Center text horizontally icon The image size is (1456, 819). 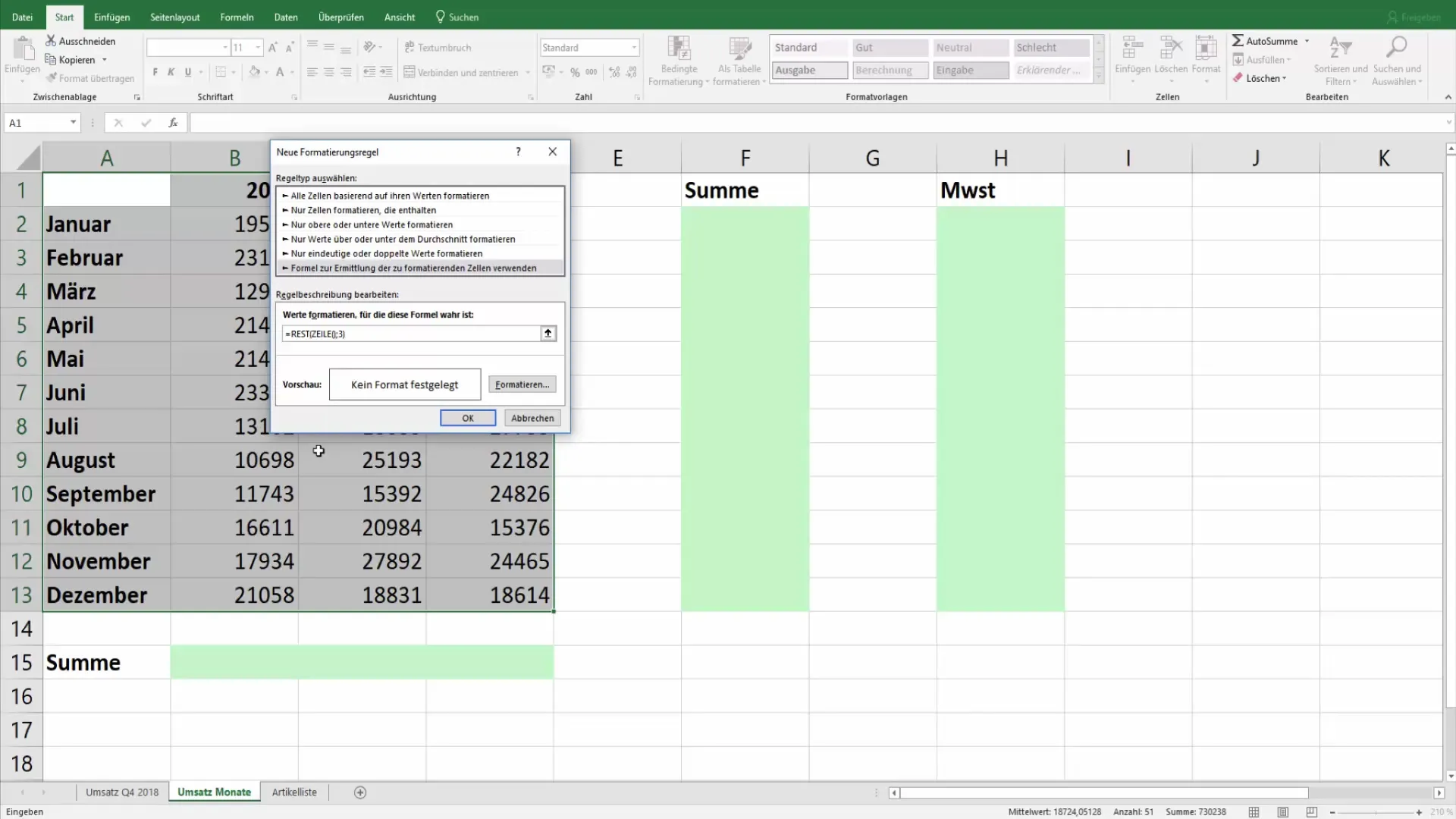tap(328, 72)
